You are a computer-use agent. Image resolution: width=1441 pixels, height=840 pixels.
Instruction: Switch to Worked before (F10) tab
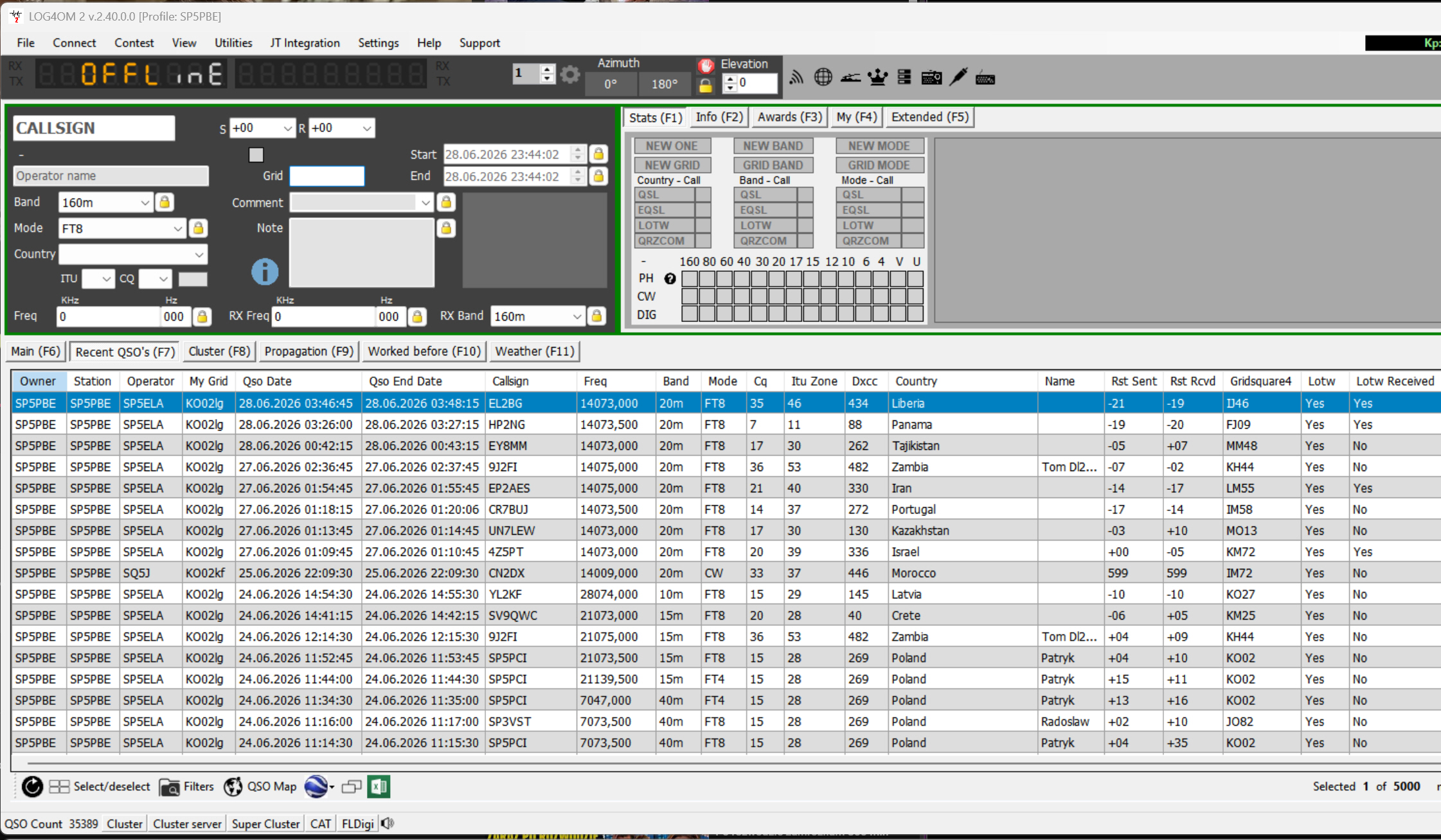424,352
